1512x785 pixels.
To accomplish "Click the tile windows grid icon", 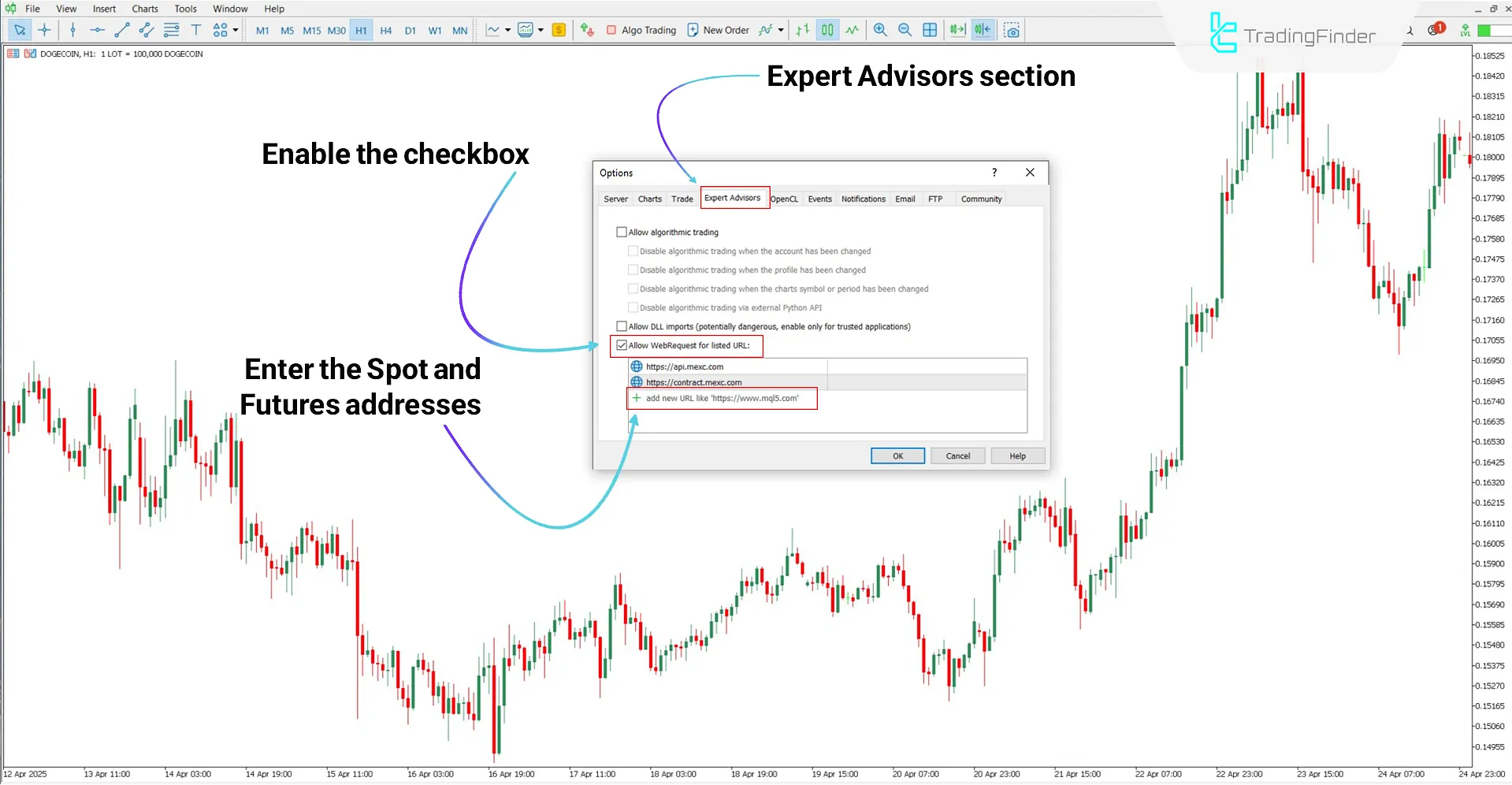I will coord(930,30).
